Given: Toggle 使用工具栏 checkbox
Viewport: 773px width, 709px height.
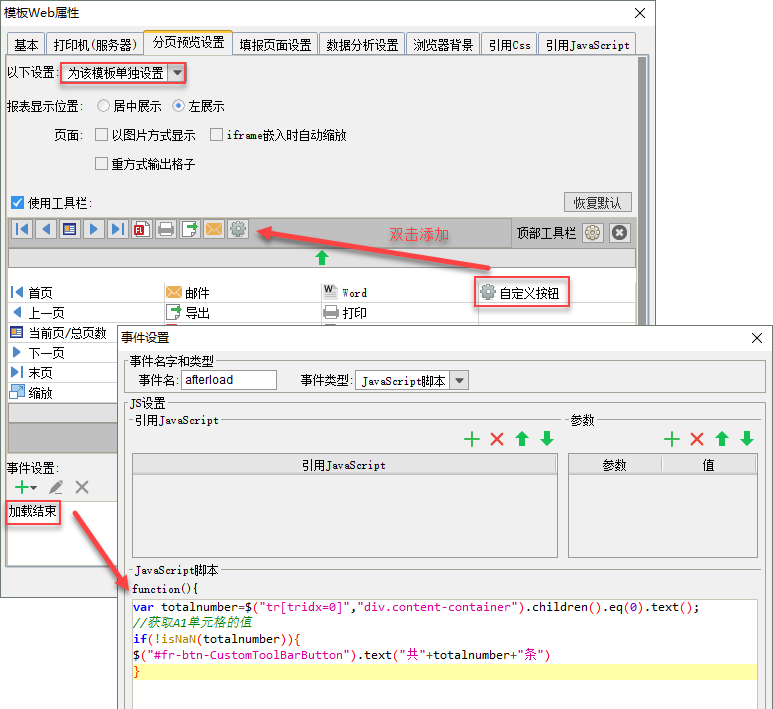Looking at the screenshot, I should point(17,203).
